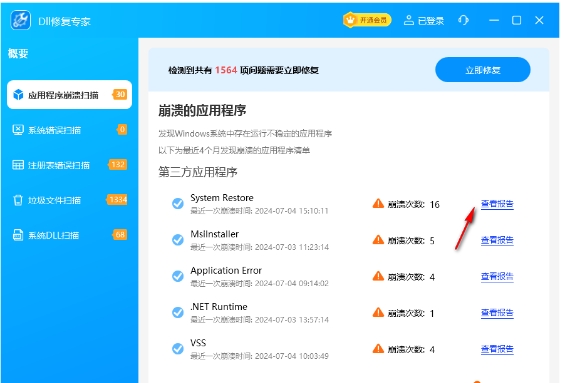
Task: Uncheck the MsiInstaller checkbox
Action: [x=178, y=240]
